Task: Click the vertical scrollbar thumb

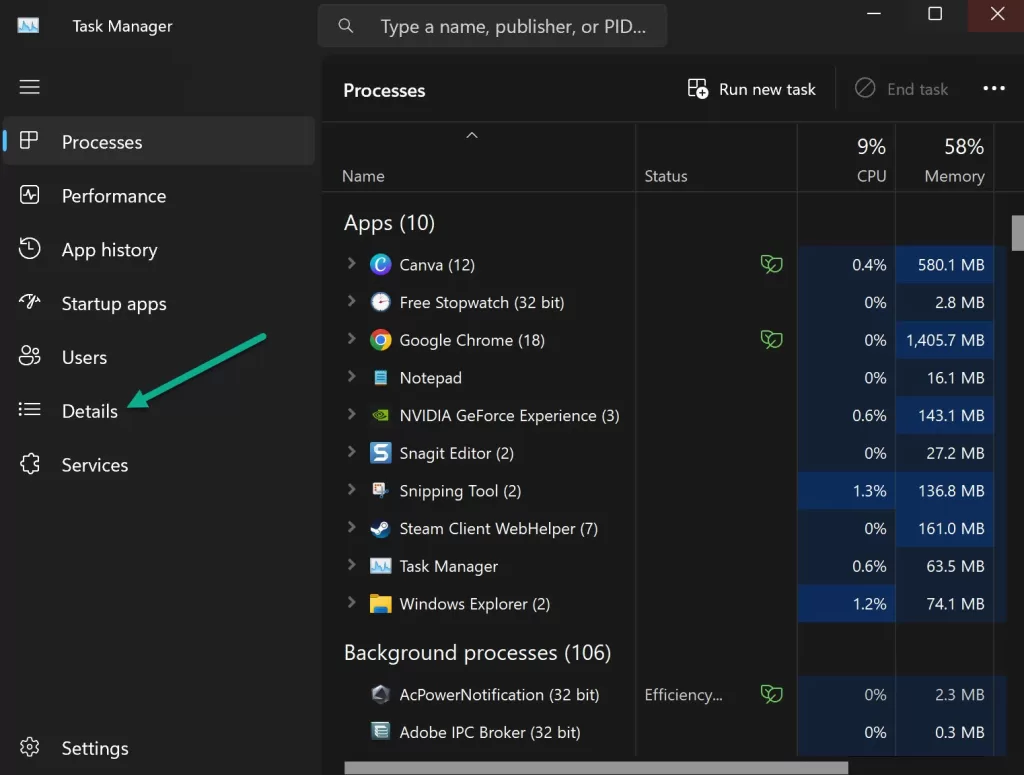Action: 1017,233
